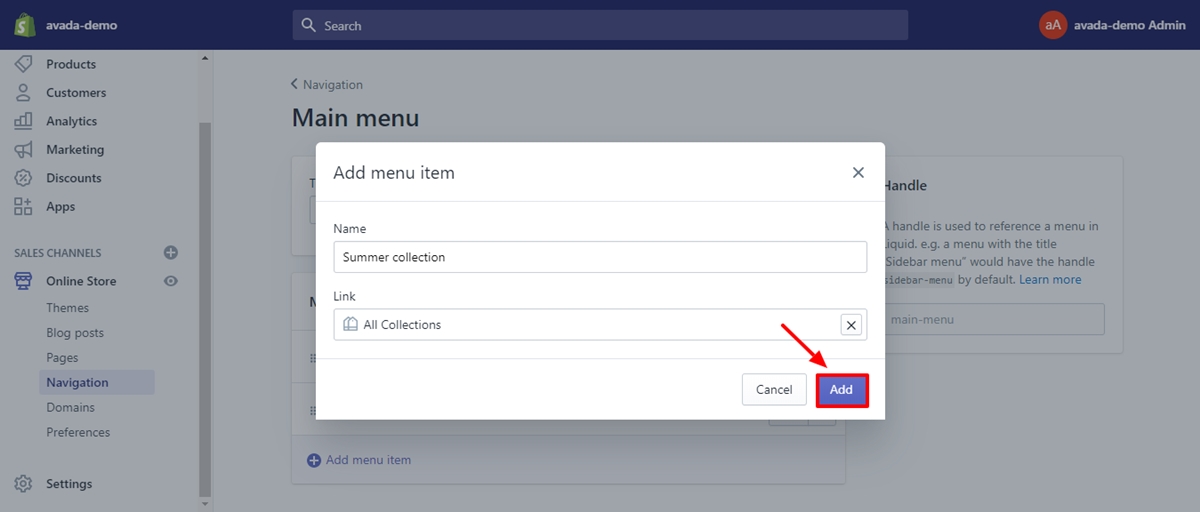Focus the Name field with Summer collection
Image resolution: width=1200 pixels, height=512 pixels.
pyautogui.click(x=600, y=257)
